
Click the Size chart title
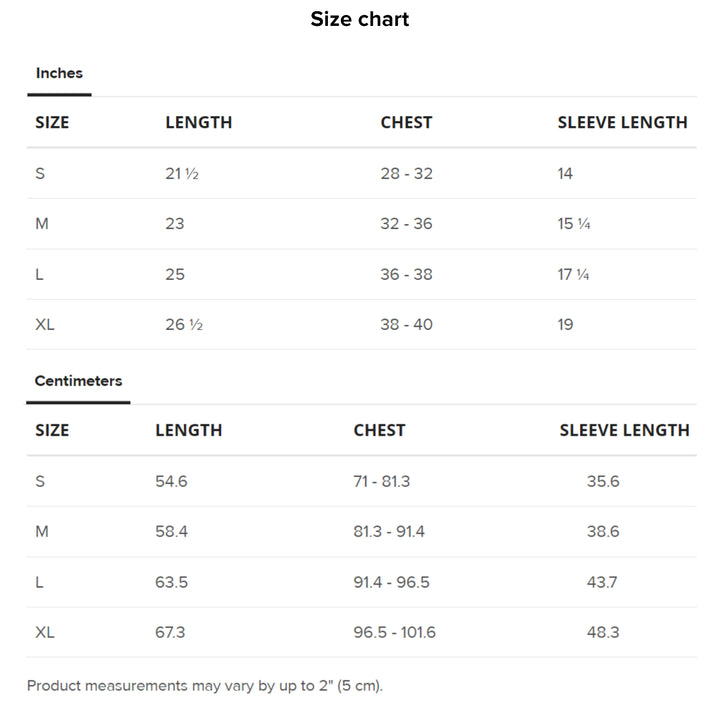tap(359, 19)
